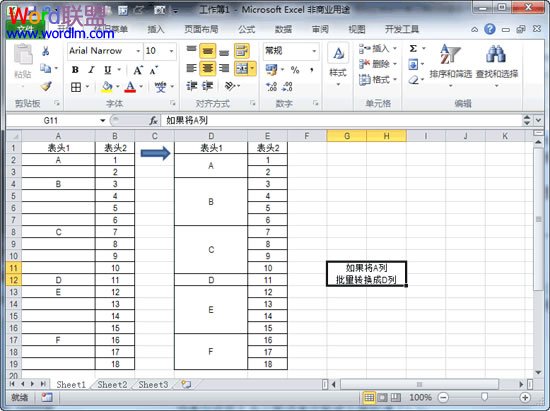Open the Arial Narrow font name dropdown

105,51
